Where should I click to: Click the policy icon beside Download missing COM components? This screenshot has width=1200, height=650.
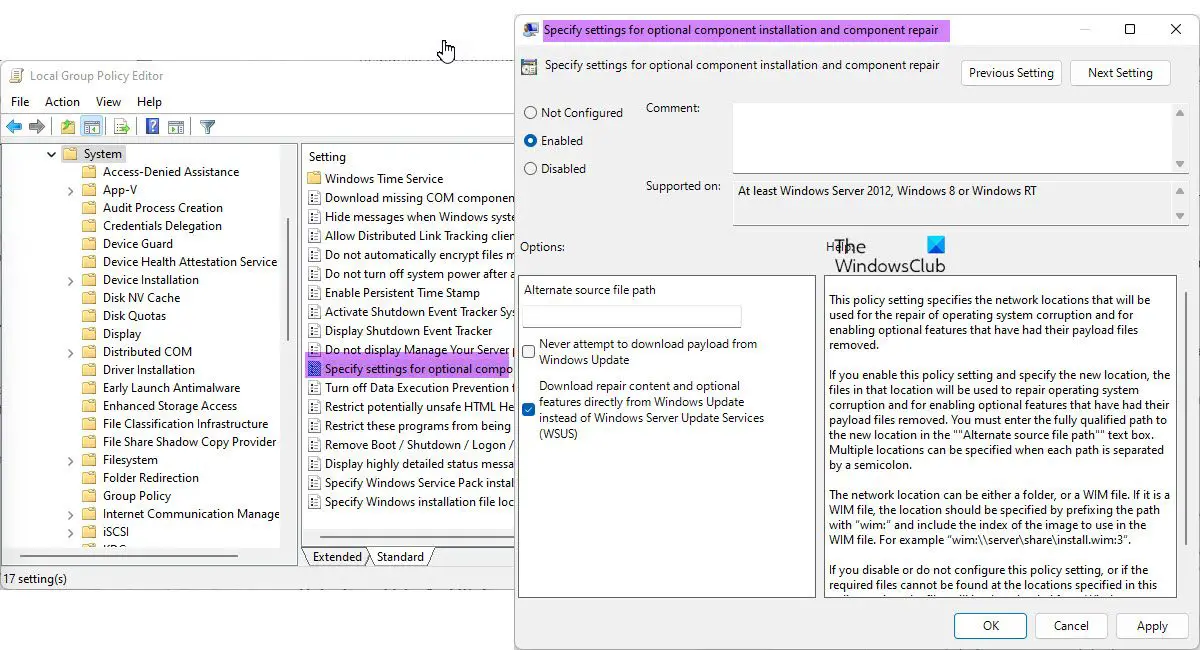314,198
